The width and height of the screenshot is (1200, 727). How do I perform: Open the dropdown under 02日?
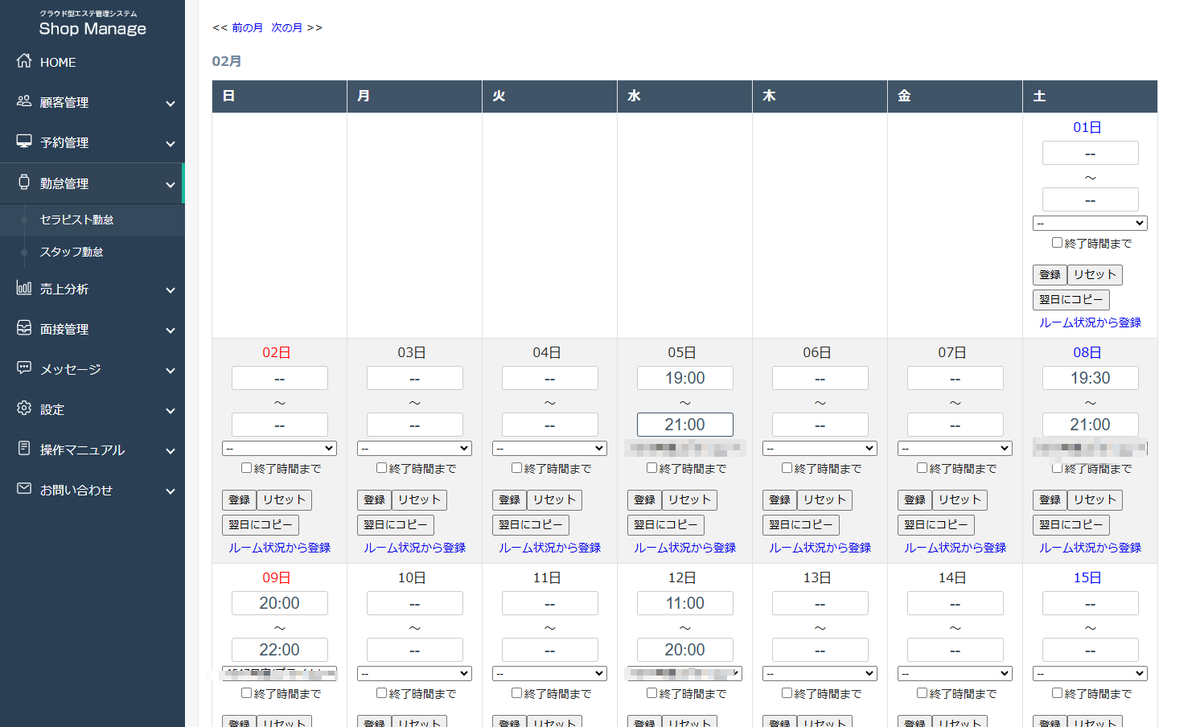click(x=279, y=448)
